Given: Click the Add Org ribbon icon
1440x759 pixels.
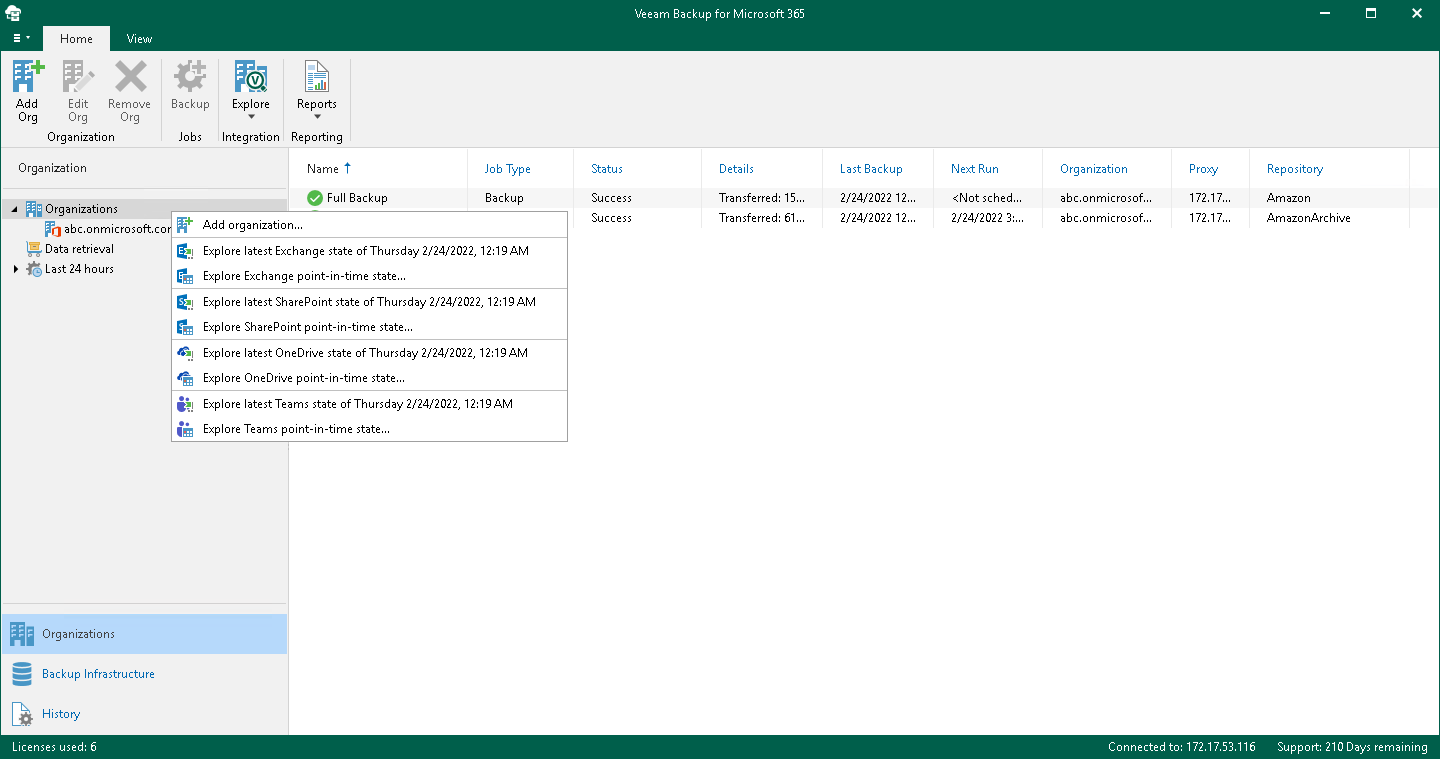Looking at the screenshot, I should coord(27,91).
